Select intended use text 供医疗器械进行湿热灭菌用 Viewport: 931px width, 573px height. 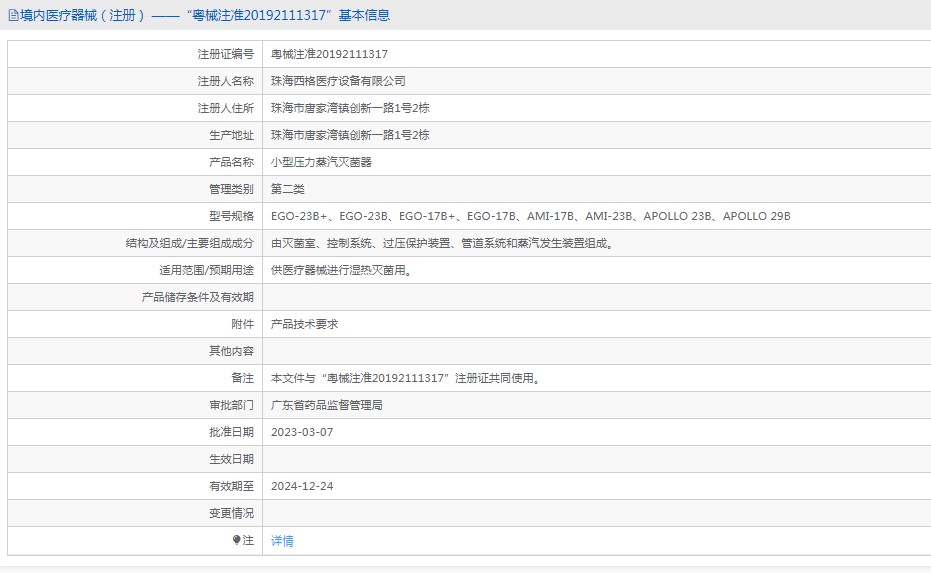point(341,270)
